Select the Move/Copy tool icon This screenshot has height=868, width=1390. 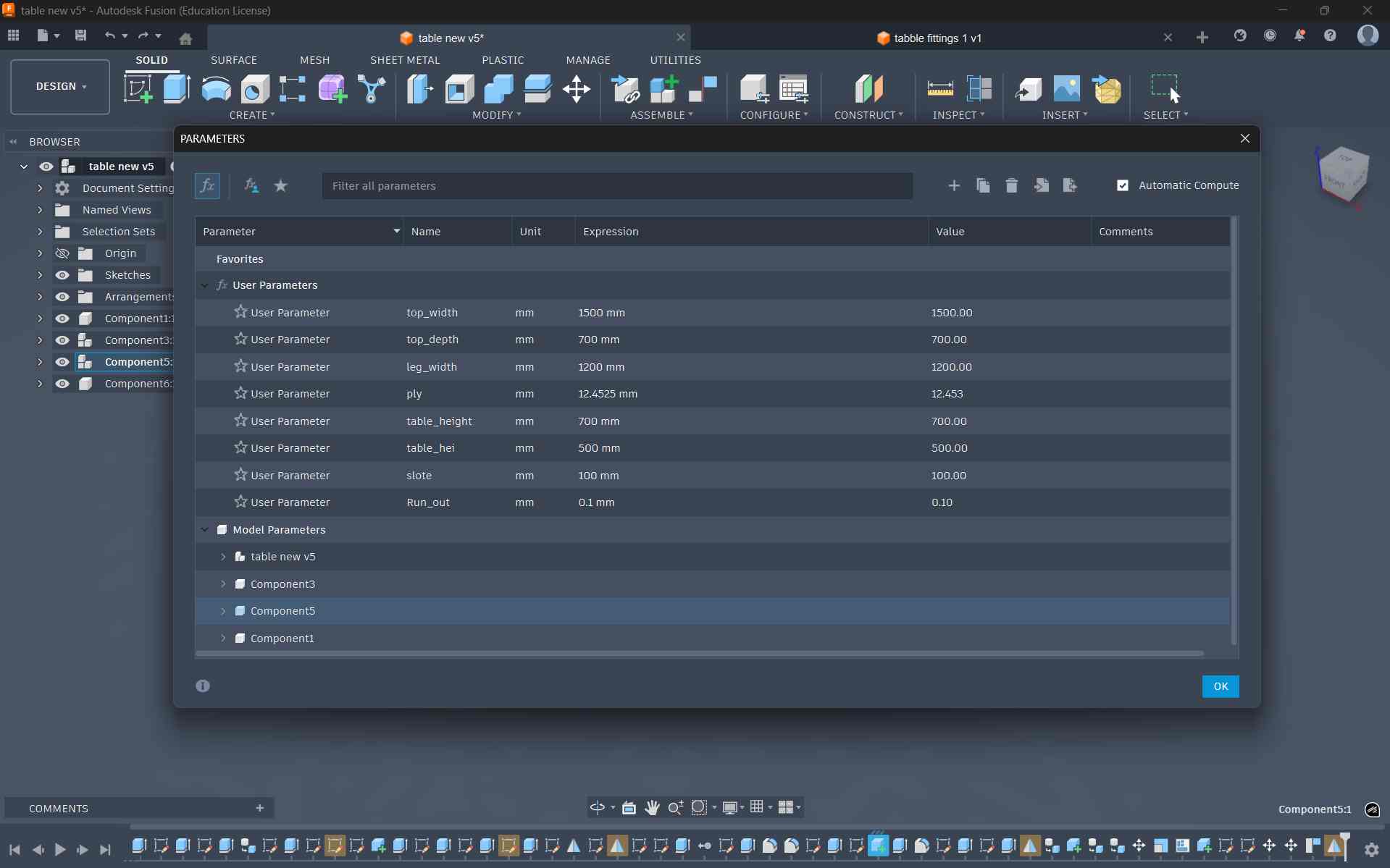577,89
